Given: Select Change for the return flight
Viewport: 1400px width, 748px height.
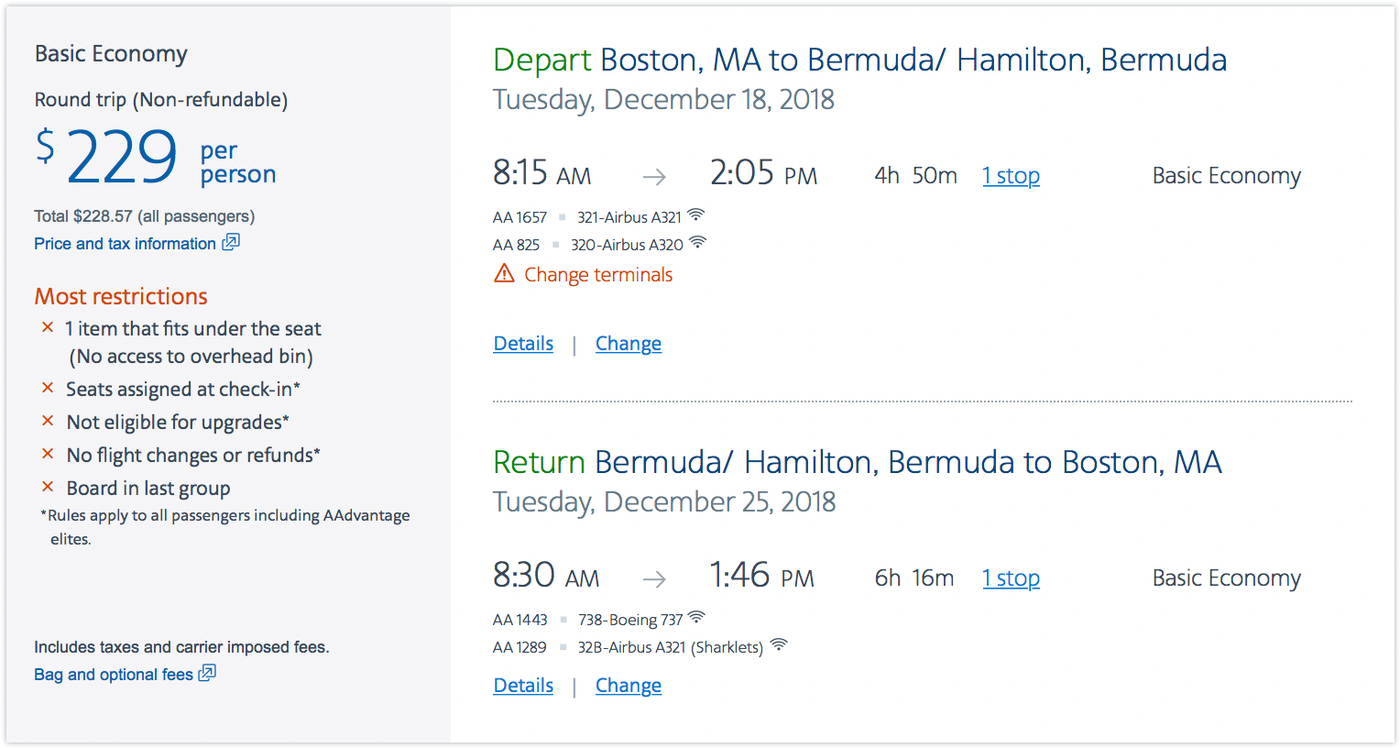Looking at the screenshot, I should pyautogui.click(x=628, y=685).
